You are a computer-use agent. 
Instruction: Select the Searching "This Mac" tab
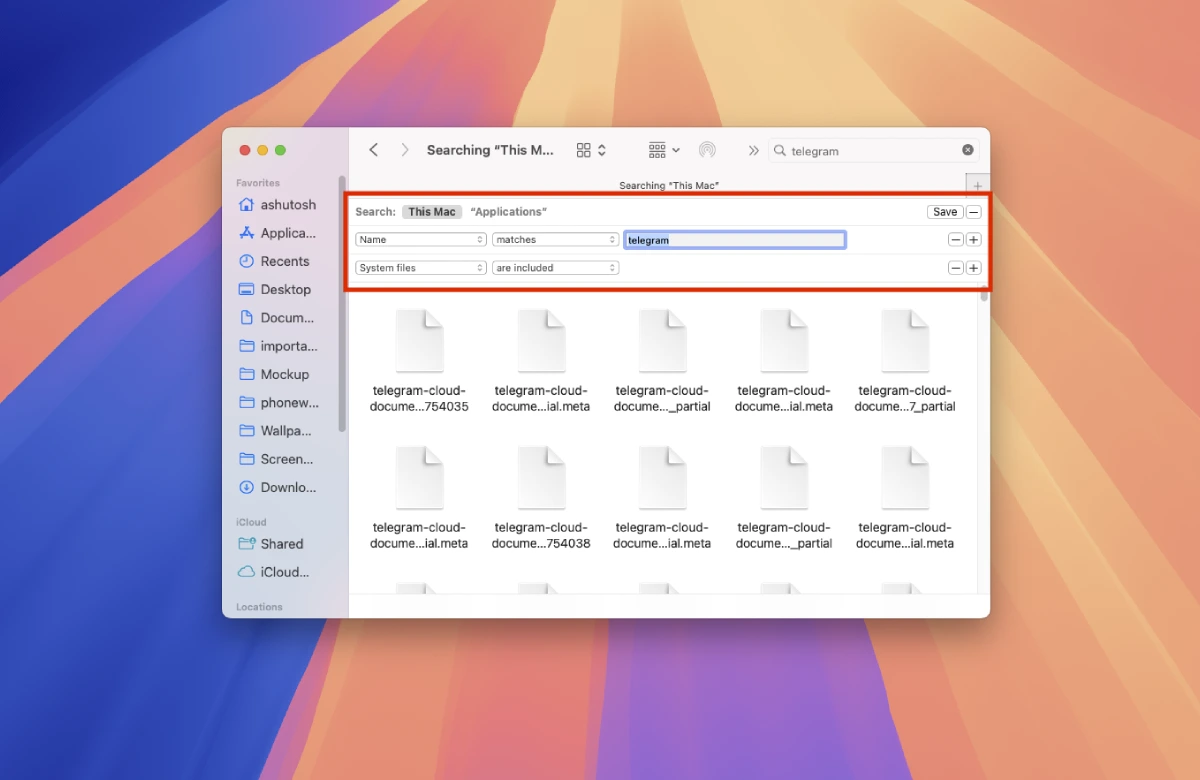tap(669, 185)
